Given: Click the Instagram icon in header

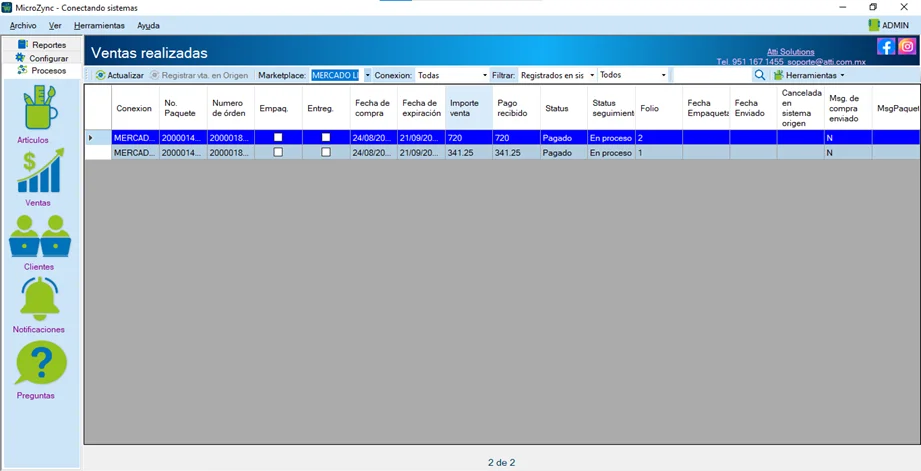Looking at the screenshot, I should point(907,46).
